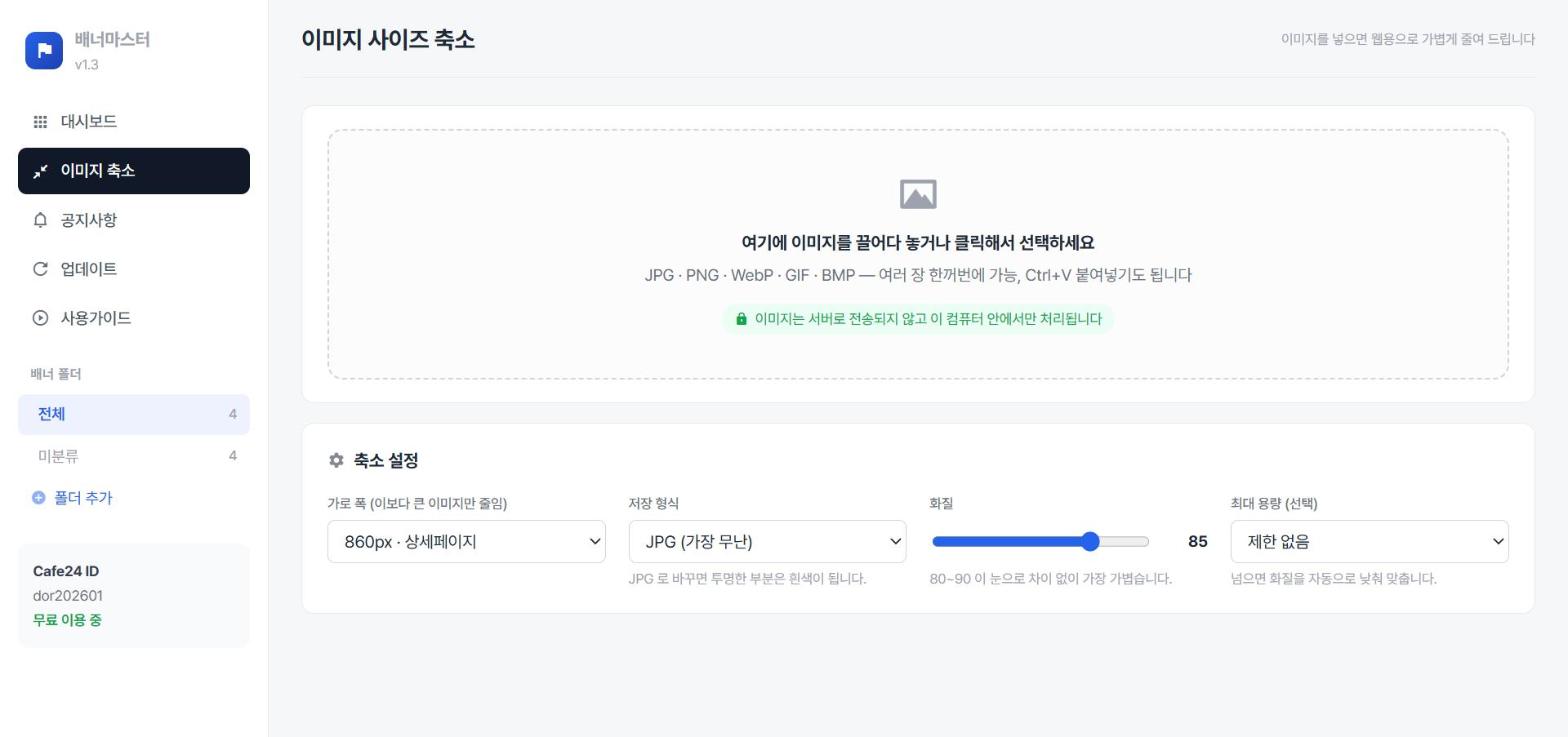
Task: Click the 업데이트 refresh icon
Action: [40, 269]
